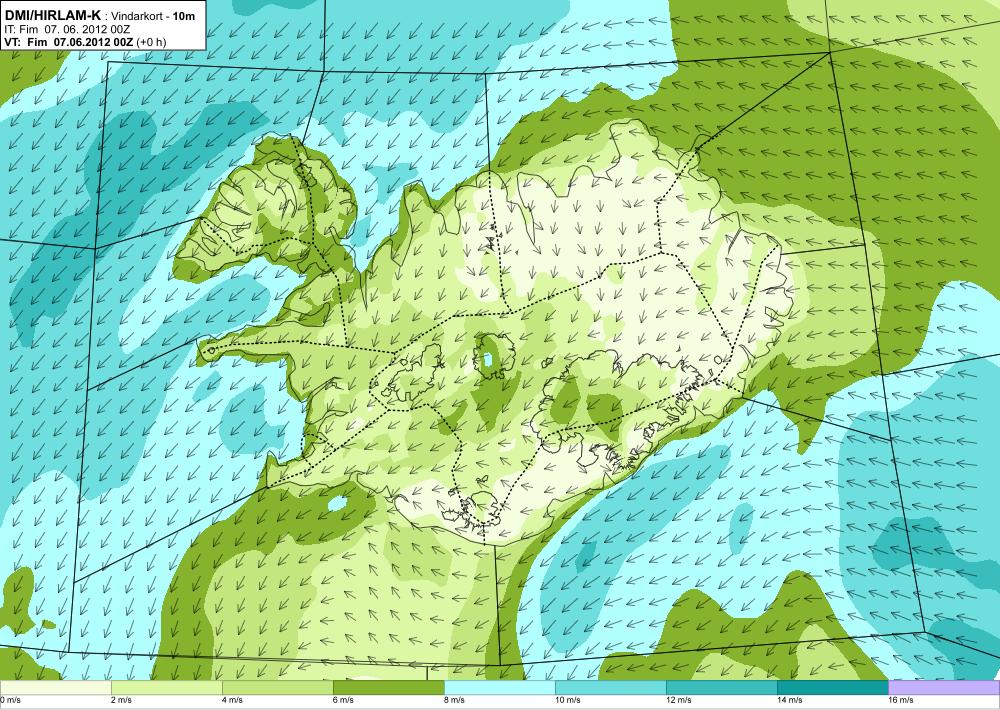Viewport: 1000px width, 710px height.
Task: Click the 0–2 m/s pale legend swatch
Action: click(55, 688)
